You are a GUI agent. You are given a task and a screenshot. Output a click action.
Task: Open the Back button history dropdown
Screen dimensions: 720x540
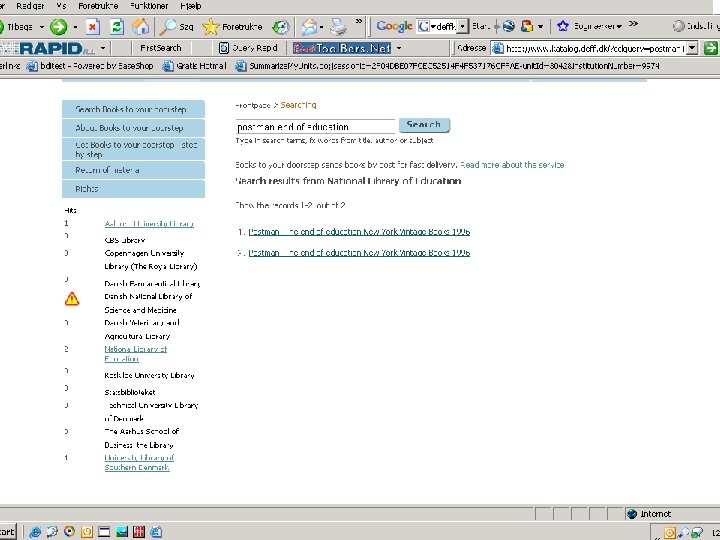(x=42, y=27)
